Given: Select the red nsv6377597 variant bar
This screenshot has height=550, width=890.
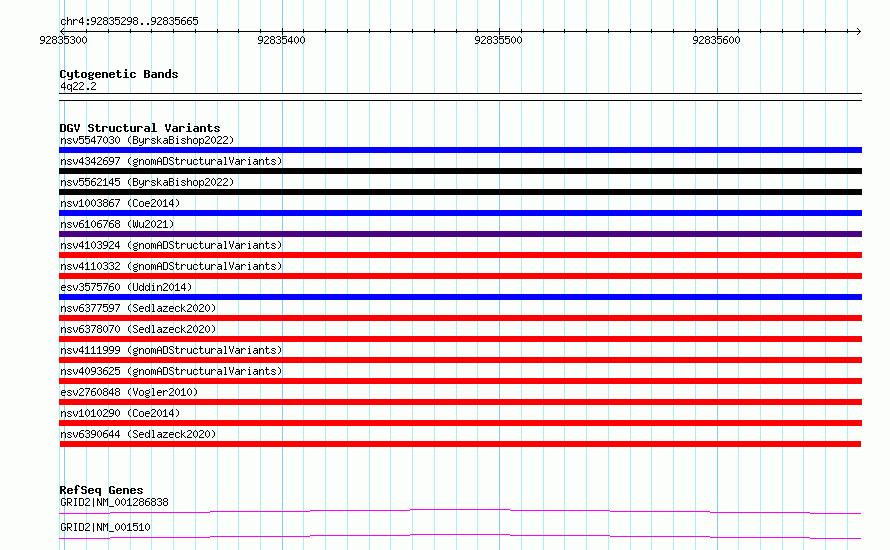Looking at the screenshot, I should point(460,318).
